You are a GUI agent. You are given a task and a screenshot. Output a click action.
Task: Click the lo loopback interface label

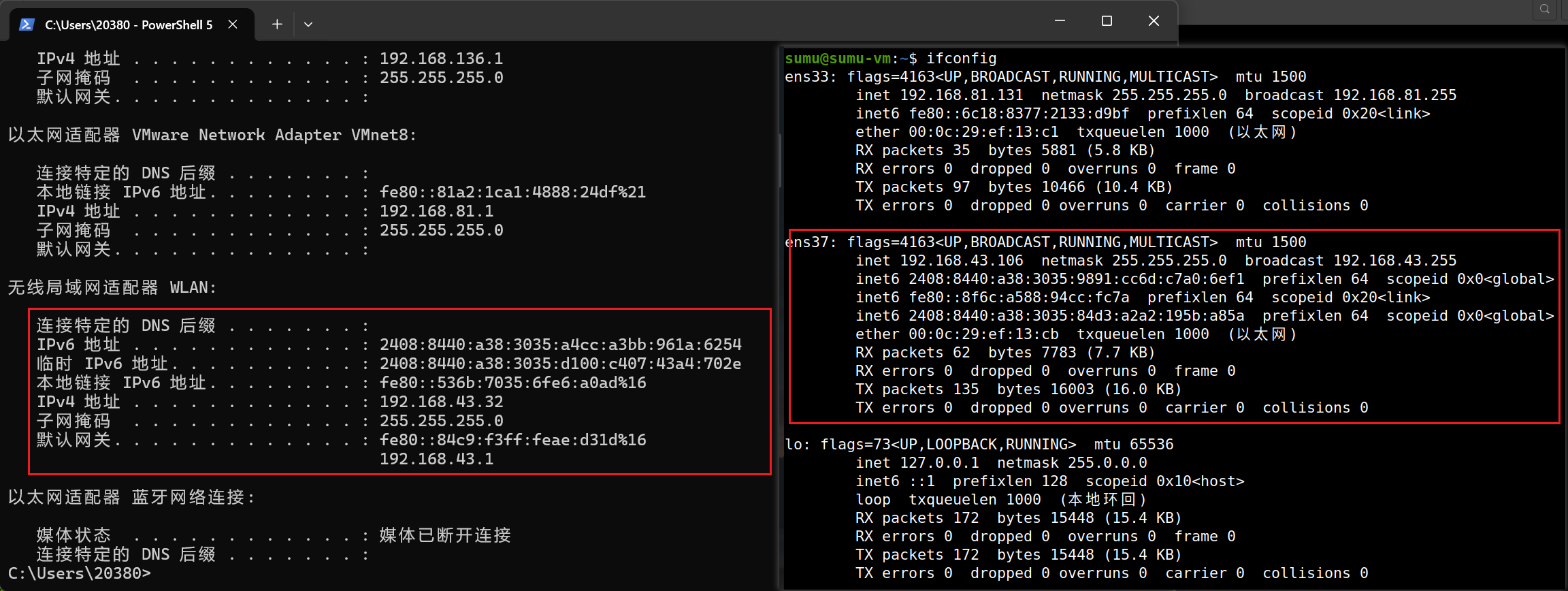point(794,445)
